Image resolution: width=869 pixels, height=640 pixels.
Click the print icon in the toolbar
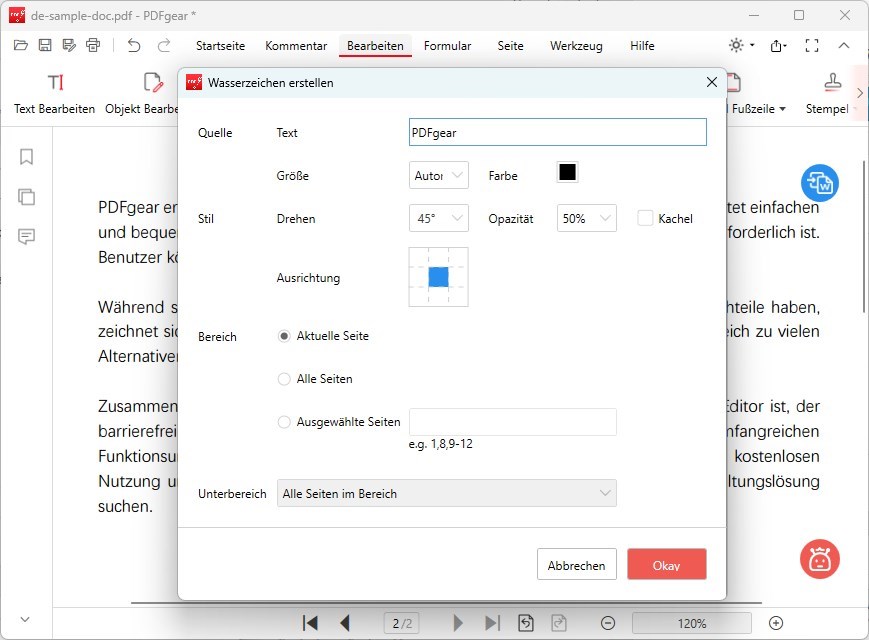click(x=93, y=45)
